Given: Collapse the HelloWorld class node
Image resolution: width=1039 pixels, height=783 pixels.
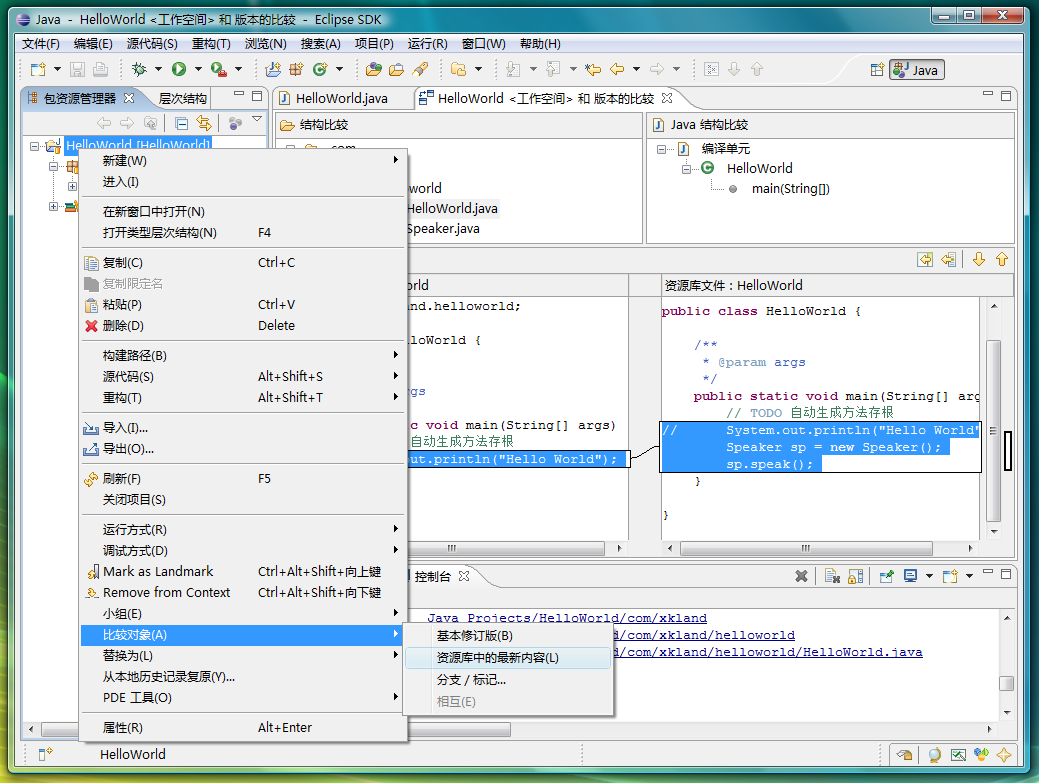Looking at the screenshot, I should click(x=686, y=169).
